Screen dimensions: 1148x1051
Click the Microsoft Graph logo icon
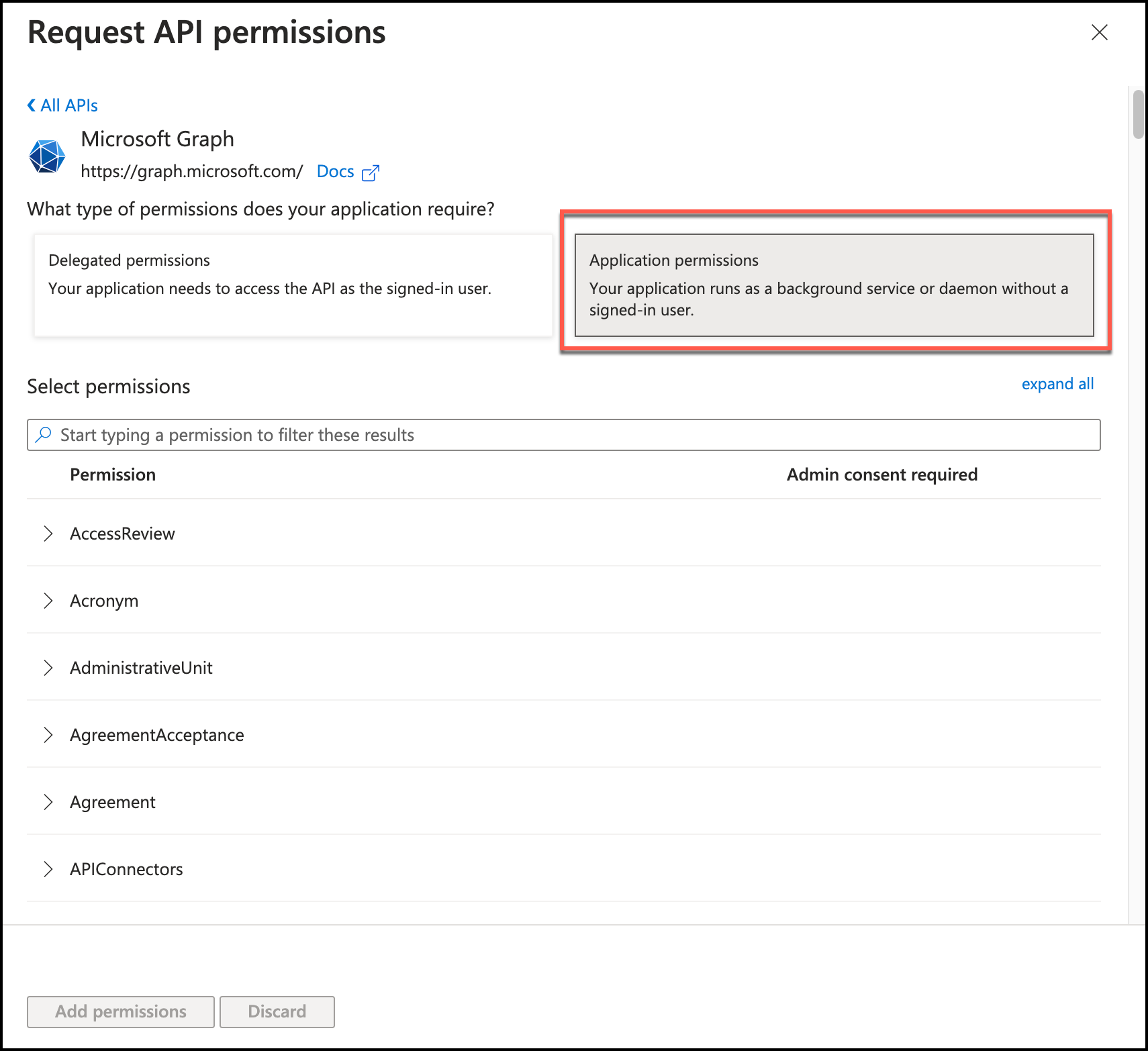point(47,156)
